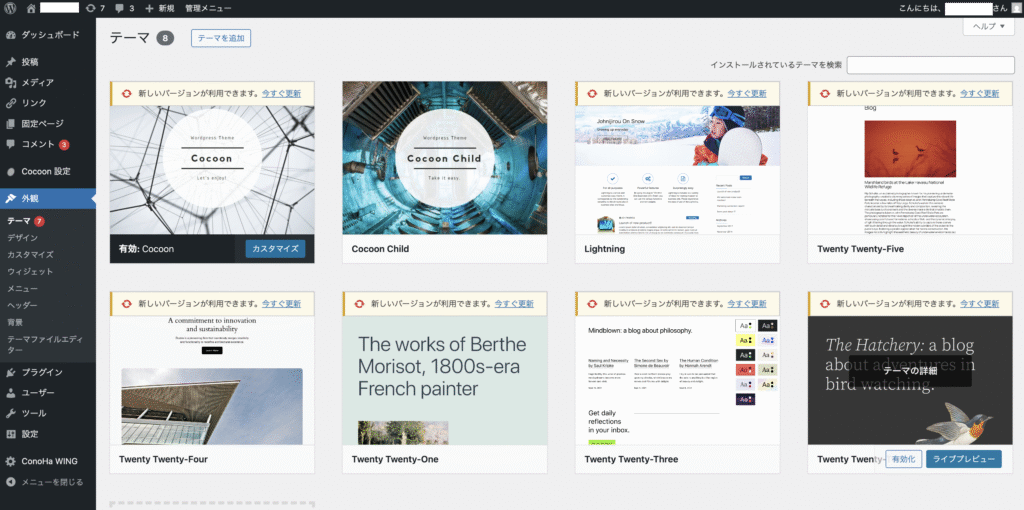This screenshot has height=510, width=1024.
Task: Click the テーマを追加 button
Action: point(221,38)
